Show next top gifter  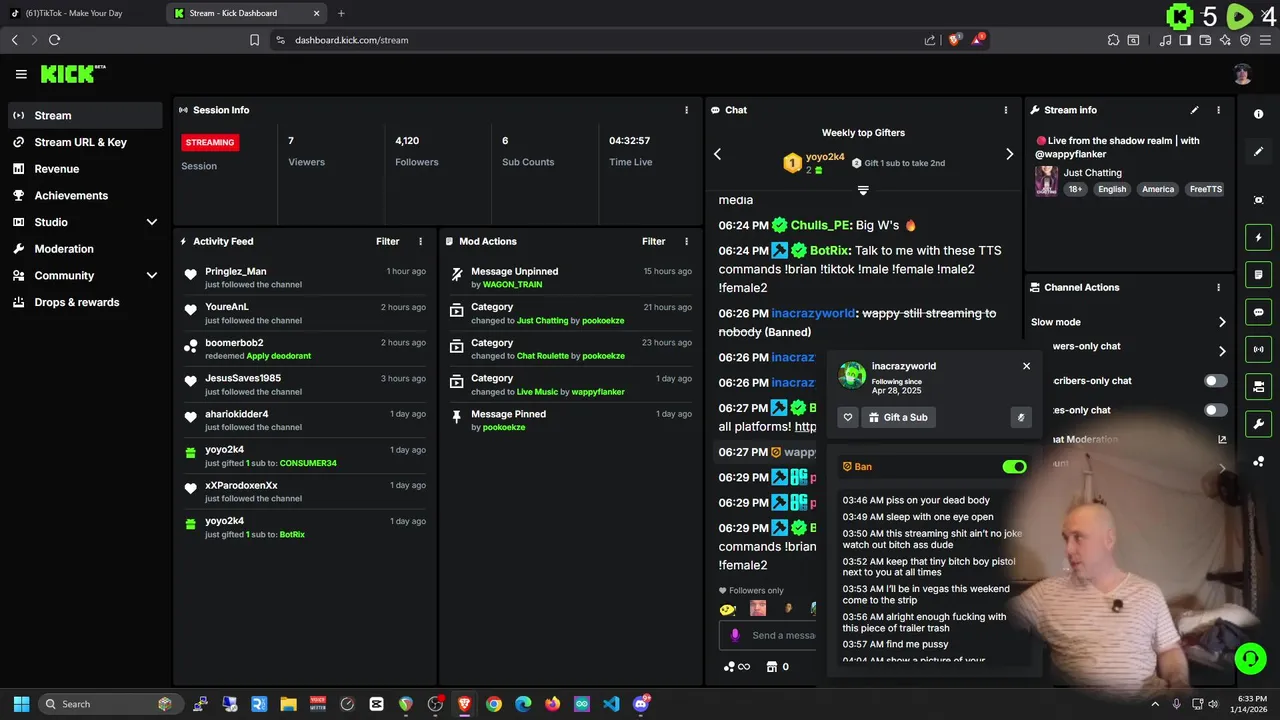click(x=1009, y=154)
